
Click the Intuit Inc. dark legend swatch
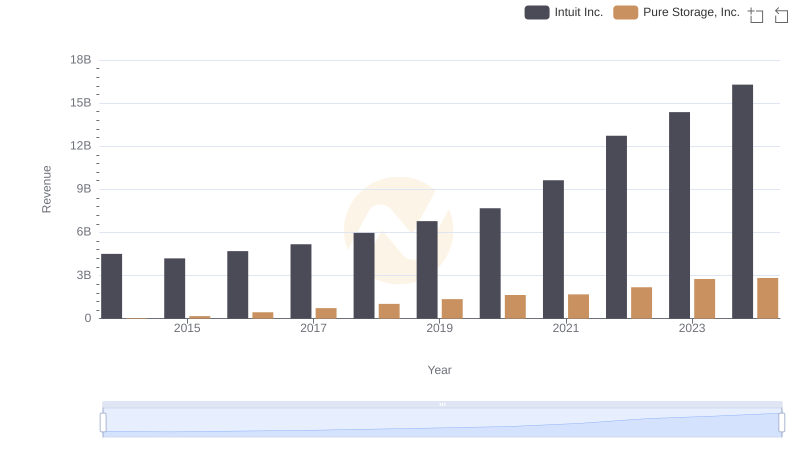537,12
